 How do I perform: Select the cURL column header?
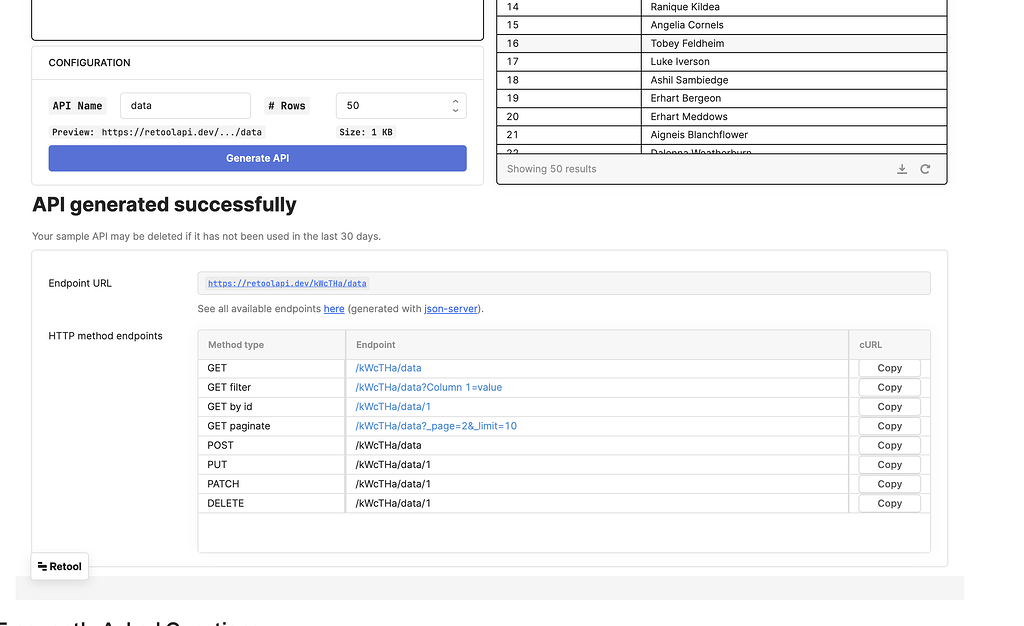[x=889, y=345]
